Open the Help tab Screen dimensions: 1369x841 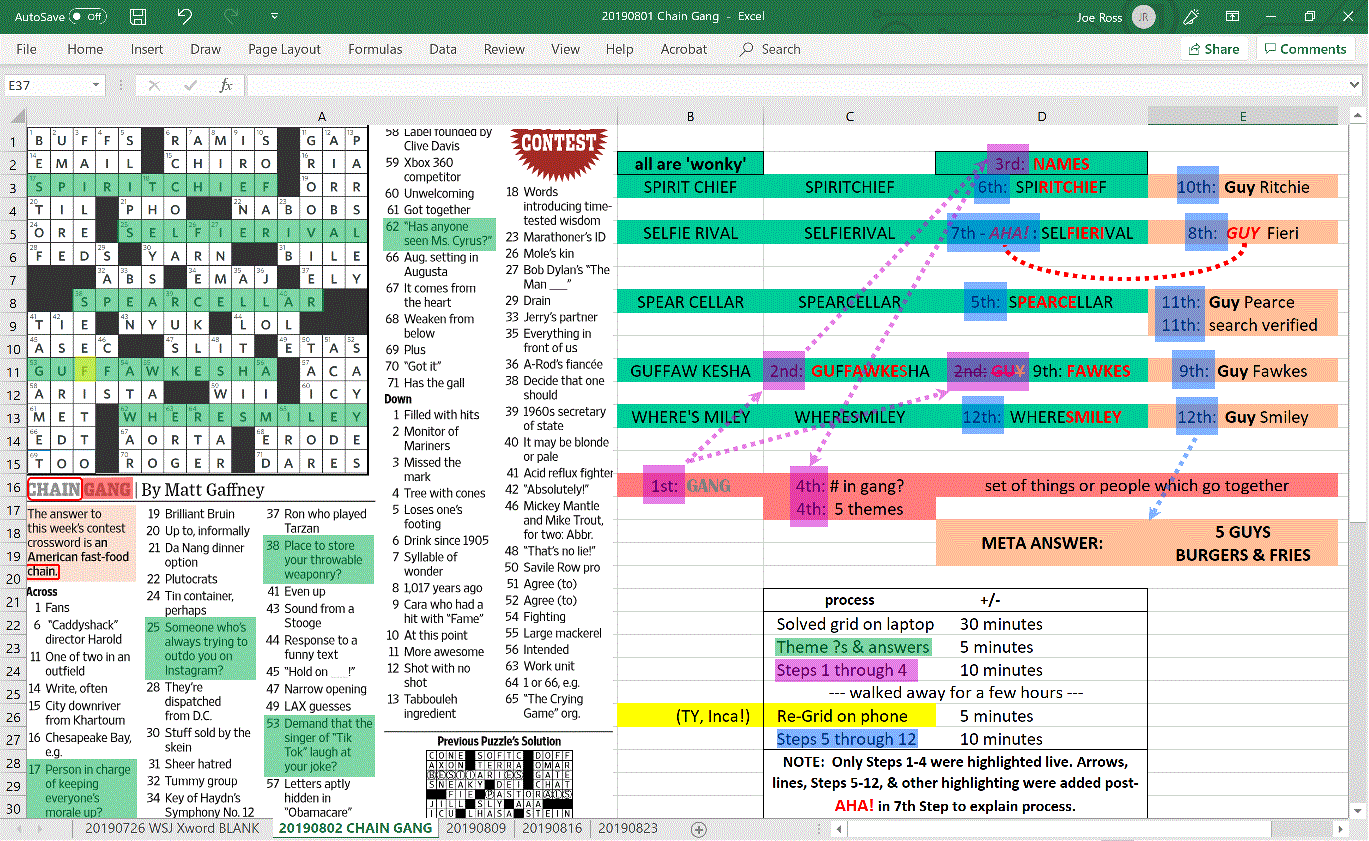point(619,49)
